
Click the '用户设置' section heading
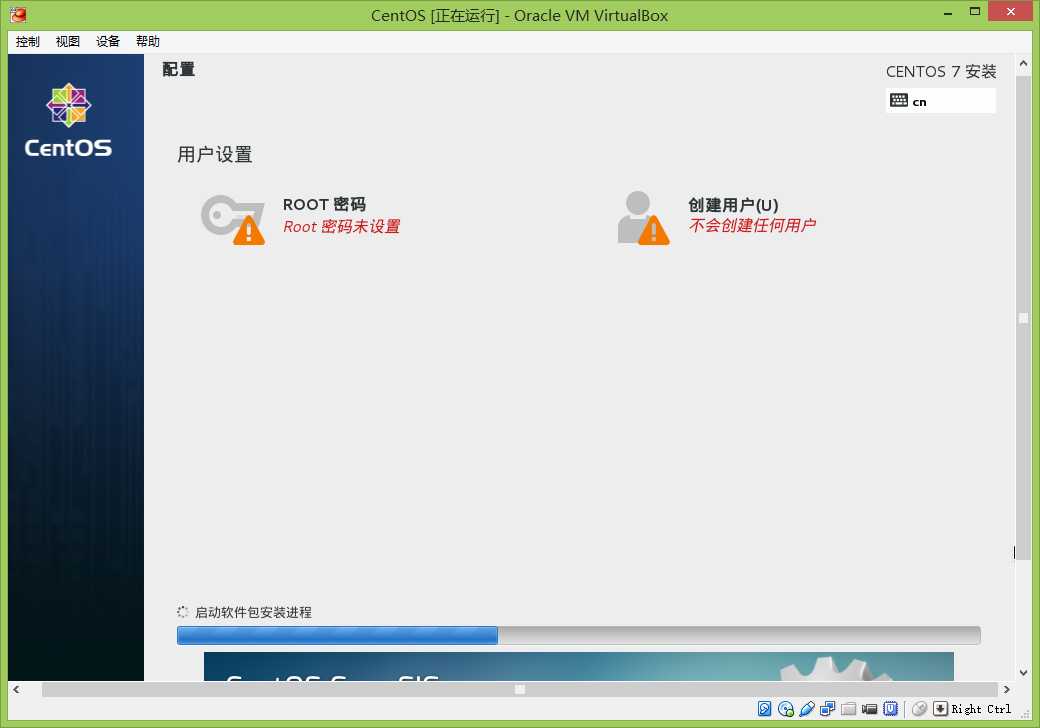(214, 154)
